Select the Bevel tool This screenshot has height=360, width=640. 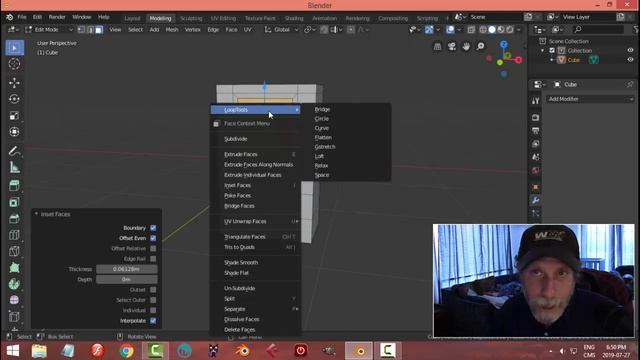[14, 219]
